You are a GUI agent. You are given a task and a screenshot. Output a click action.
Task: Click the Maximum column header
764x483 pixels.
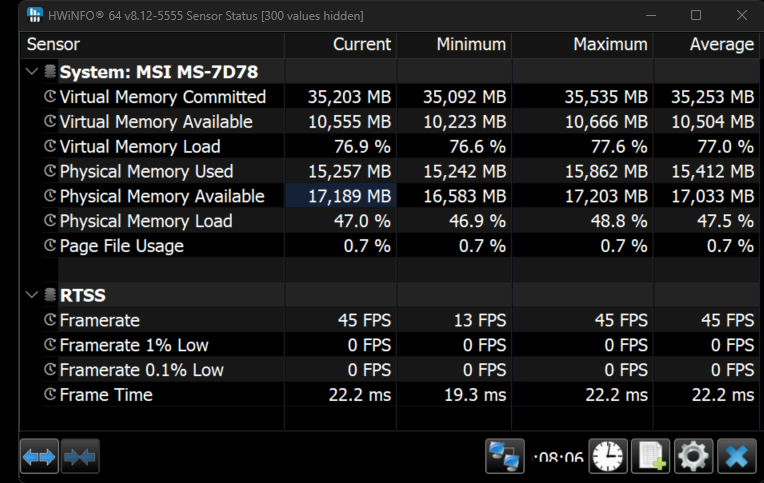(583, 44)
